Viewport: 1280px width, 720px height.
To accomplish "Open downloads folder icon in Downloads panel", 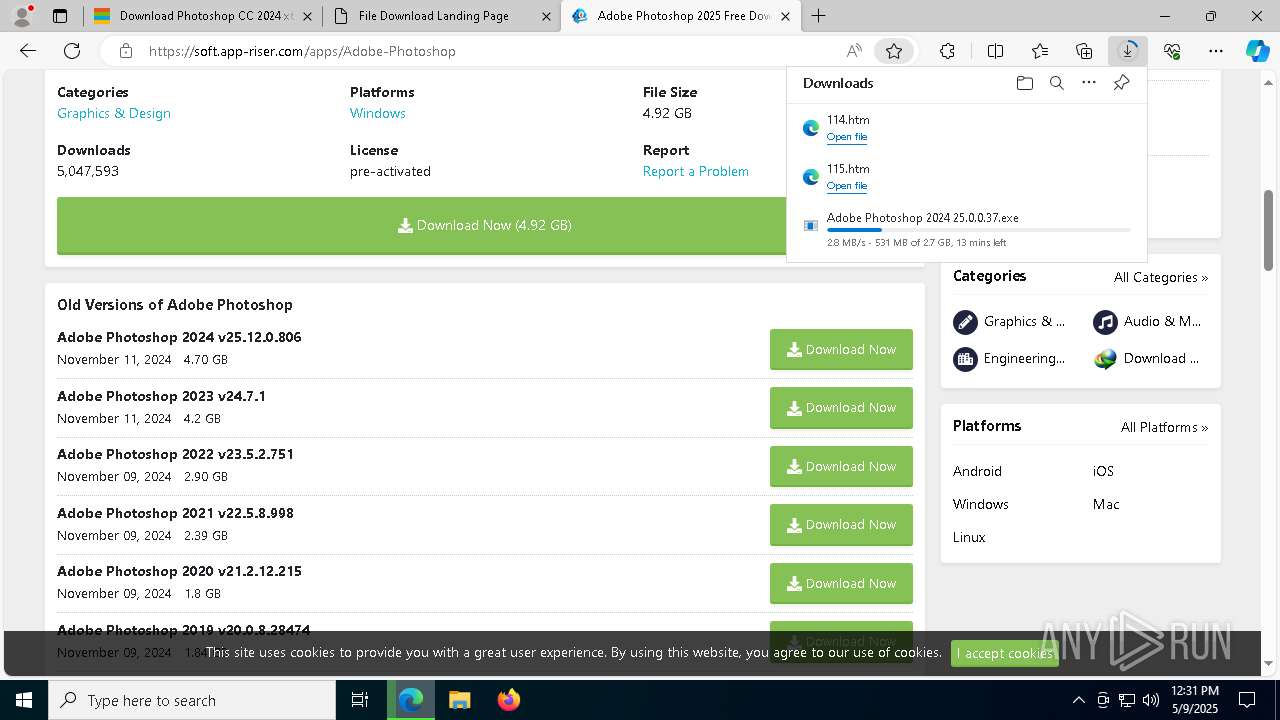I will click(x=1024, y=83).
